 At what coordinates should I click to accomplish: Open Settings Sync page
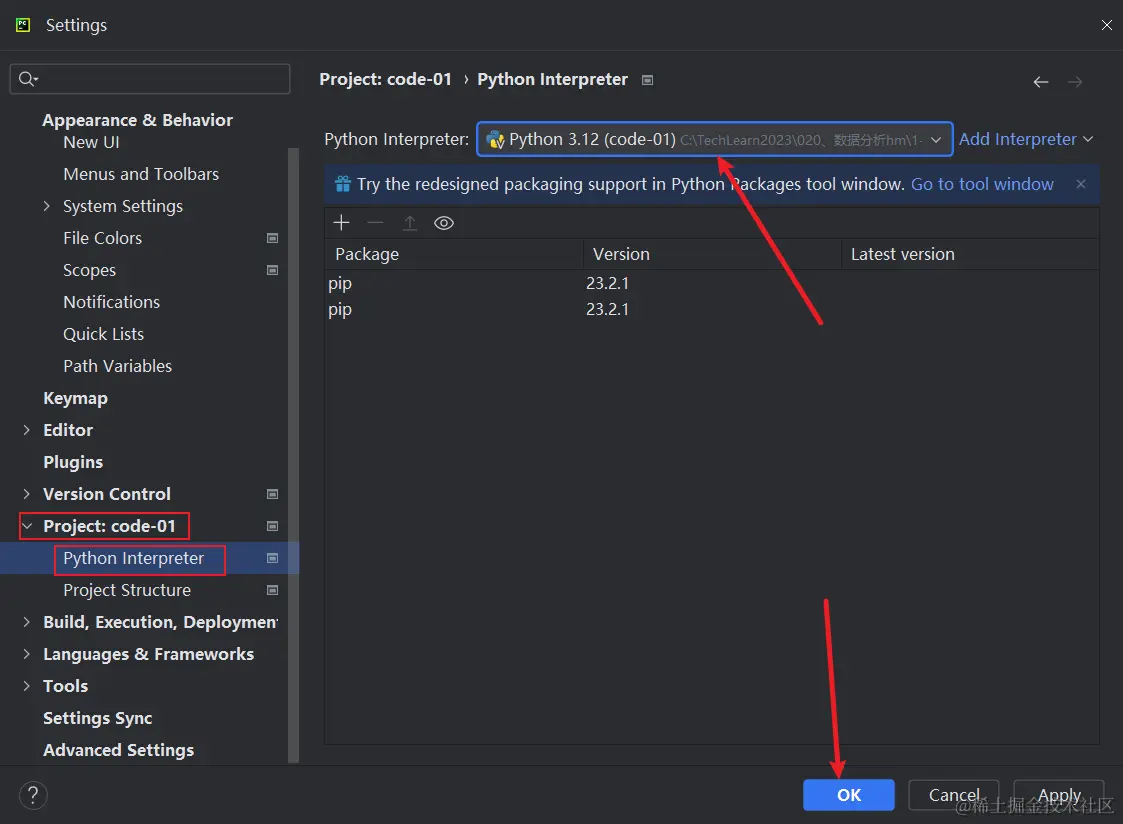(x=97, y=718)
